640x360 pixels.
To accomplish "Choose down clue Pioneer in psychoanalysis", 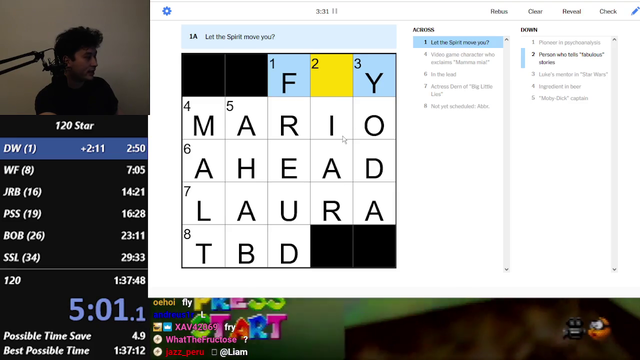I will [x=566, y=42].
